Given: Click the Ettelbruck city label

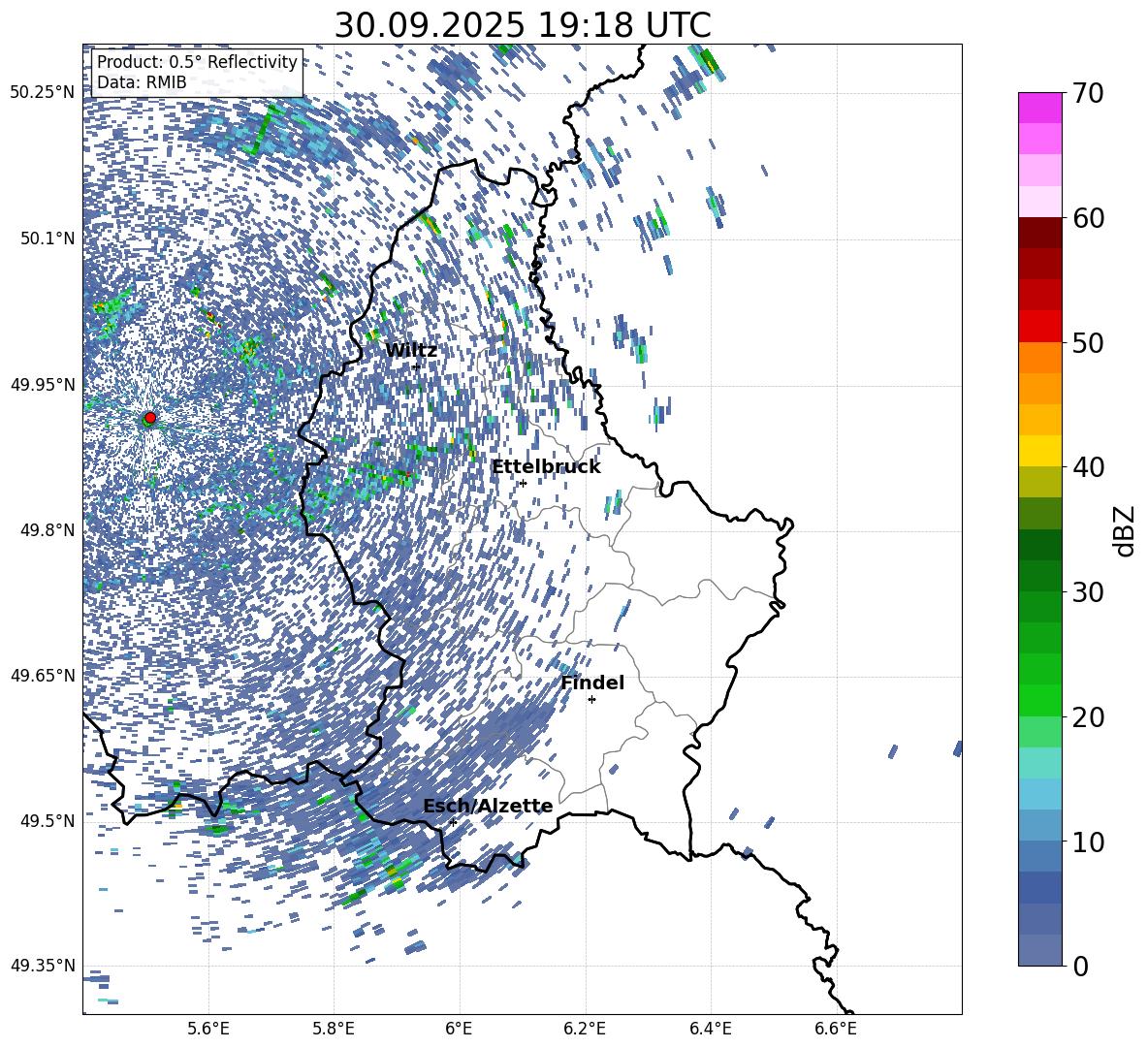Looking at the screenshot, I should (x=546, y=467).
